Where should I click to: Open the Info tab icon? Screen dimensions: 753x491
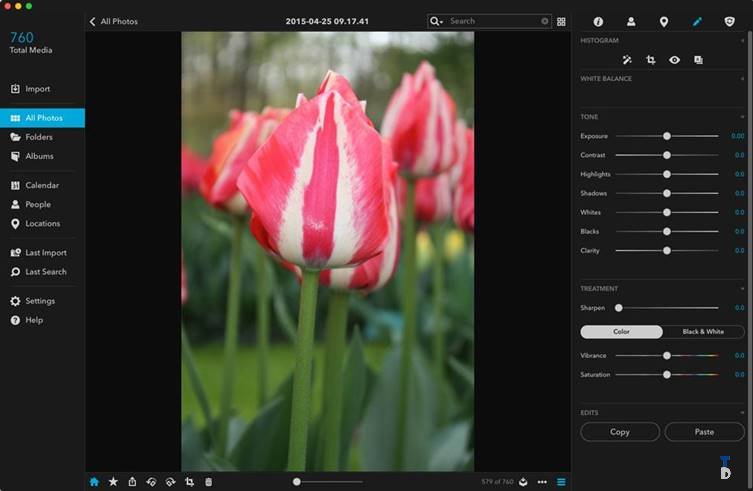598,21
